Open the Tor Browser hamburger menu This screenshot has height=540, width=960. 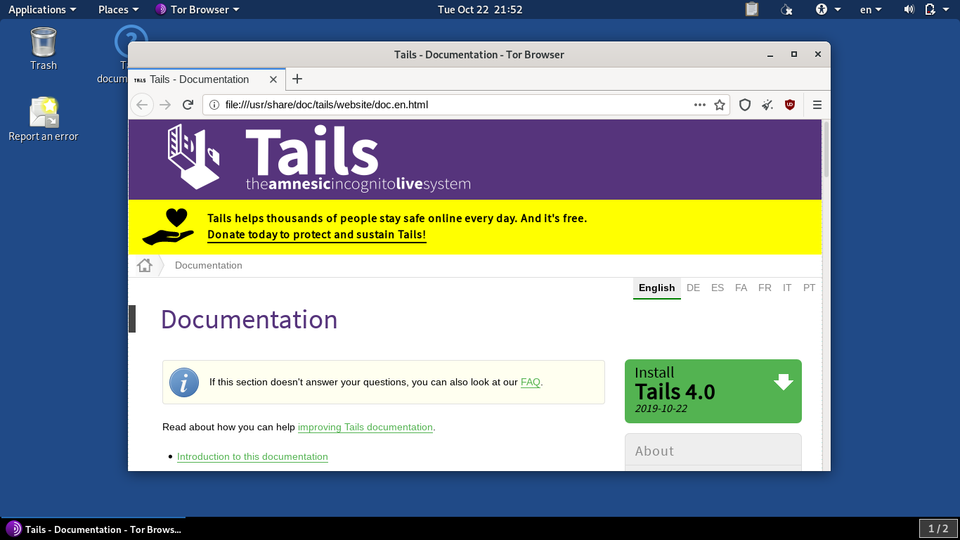[x=817, y=105]
